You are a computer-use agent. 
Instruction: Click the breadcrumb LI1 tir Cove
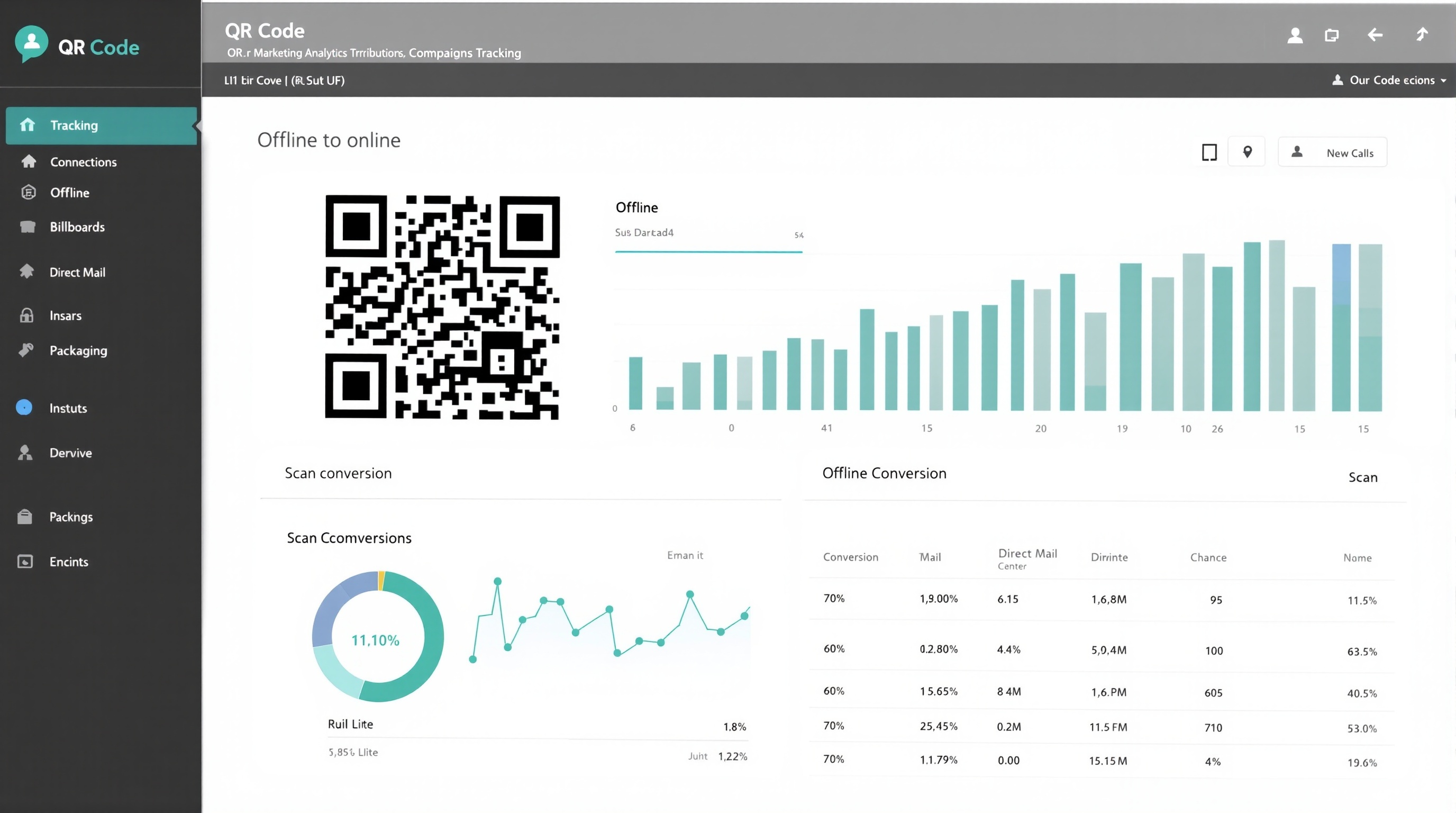pyautogui.click(x=253, y=80)
